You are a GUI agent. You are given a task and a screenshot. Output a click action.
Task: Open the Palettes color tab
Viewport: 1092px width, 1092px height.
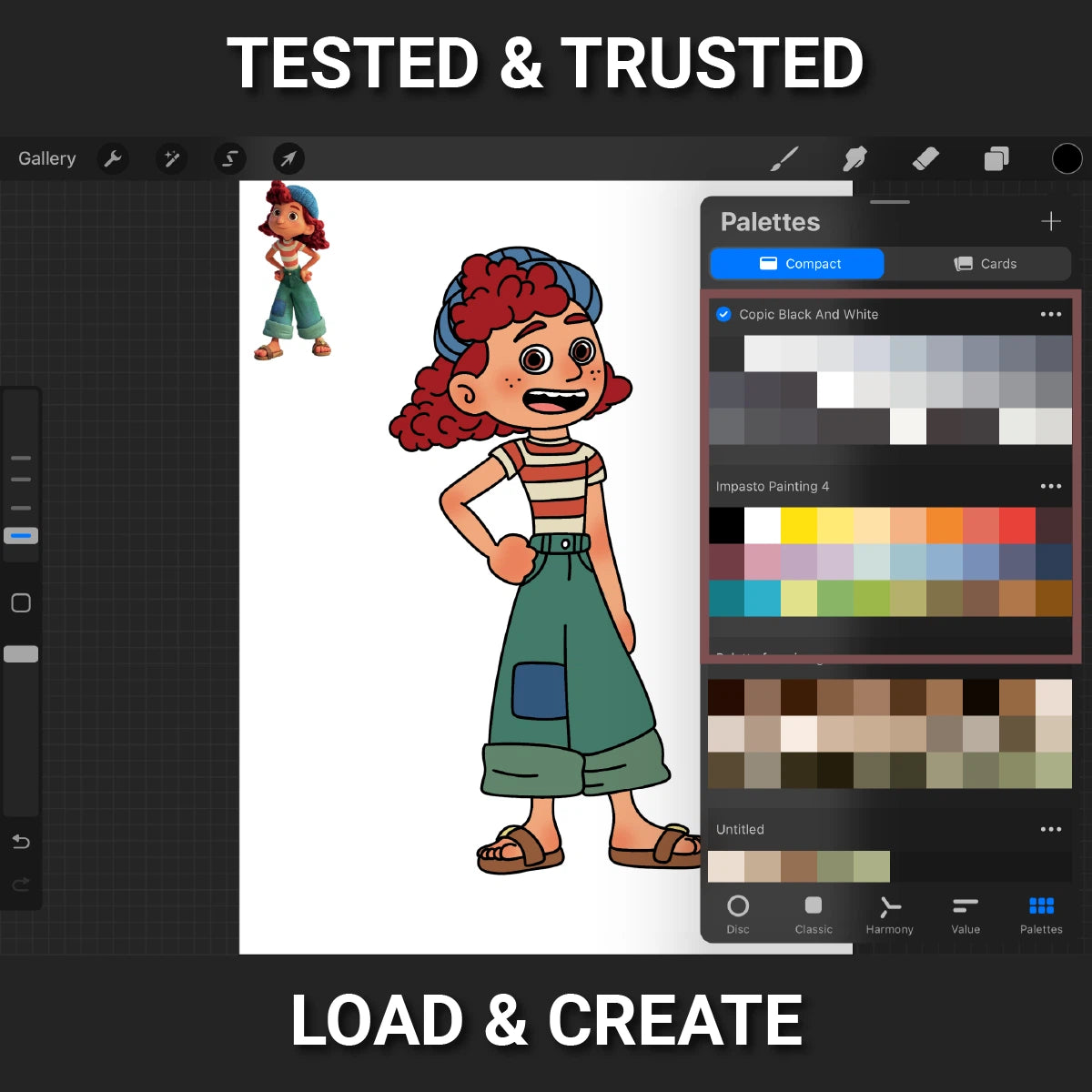pyautogui.click(x=1041, y=915)
